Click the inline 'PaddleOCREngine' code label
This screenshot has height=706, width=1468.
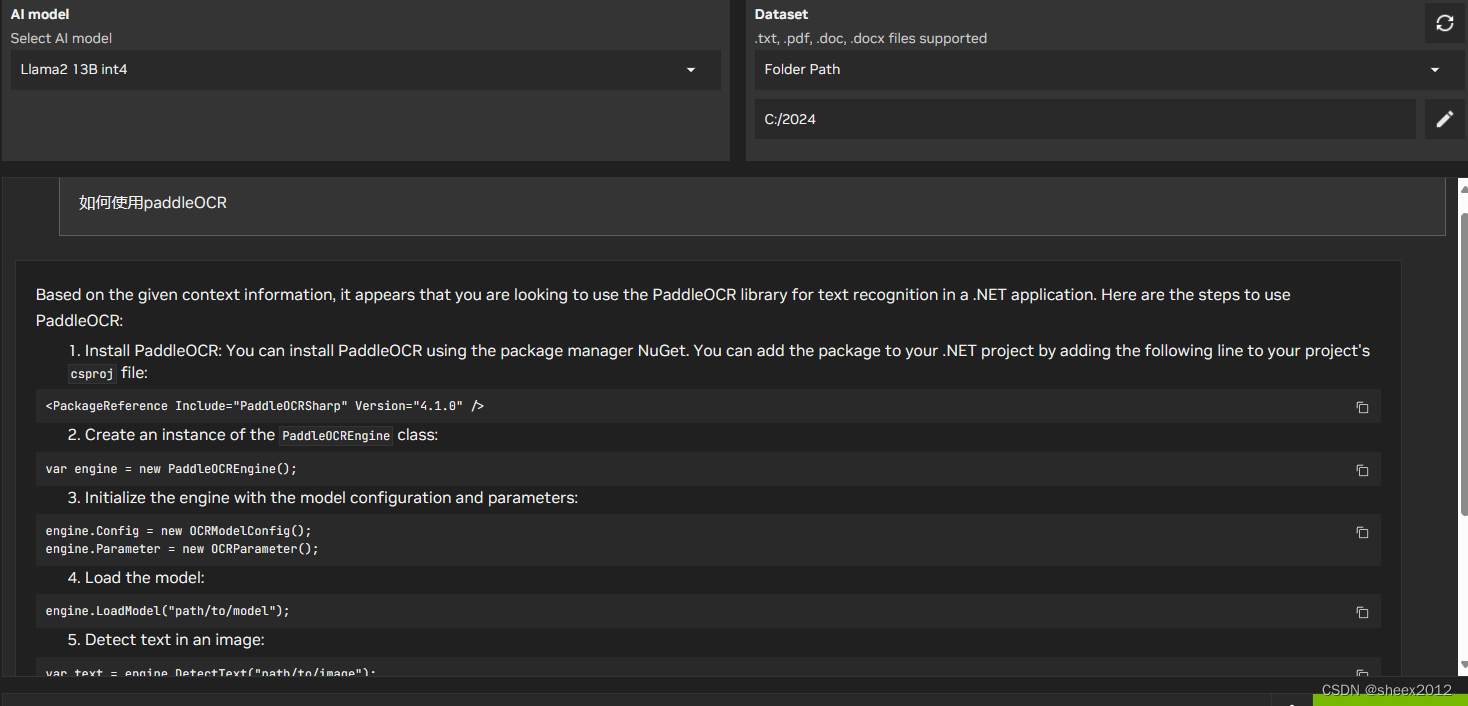coord(336,435)
